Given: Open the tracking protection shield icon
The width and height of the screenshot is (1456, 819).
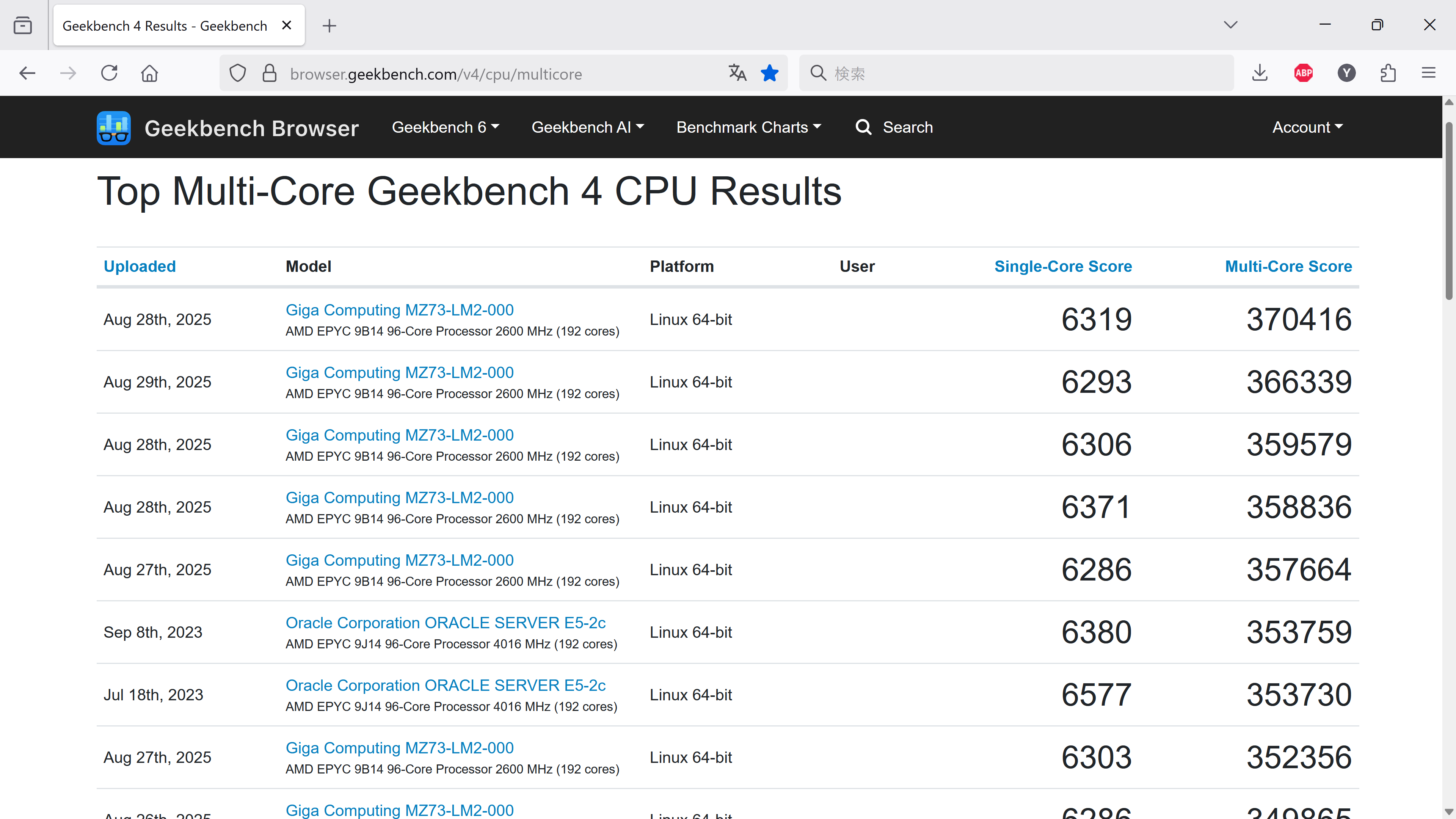Looking at the screenshot, I should point(238,74).
